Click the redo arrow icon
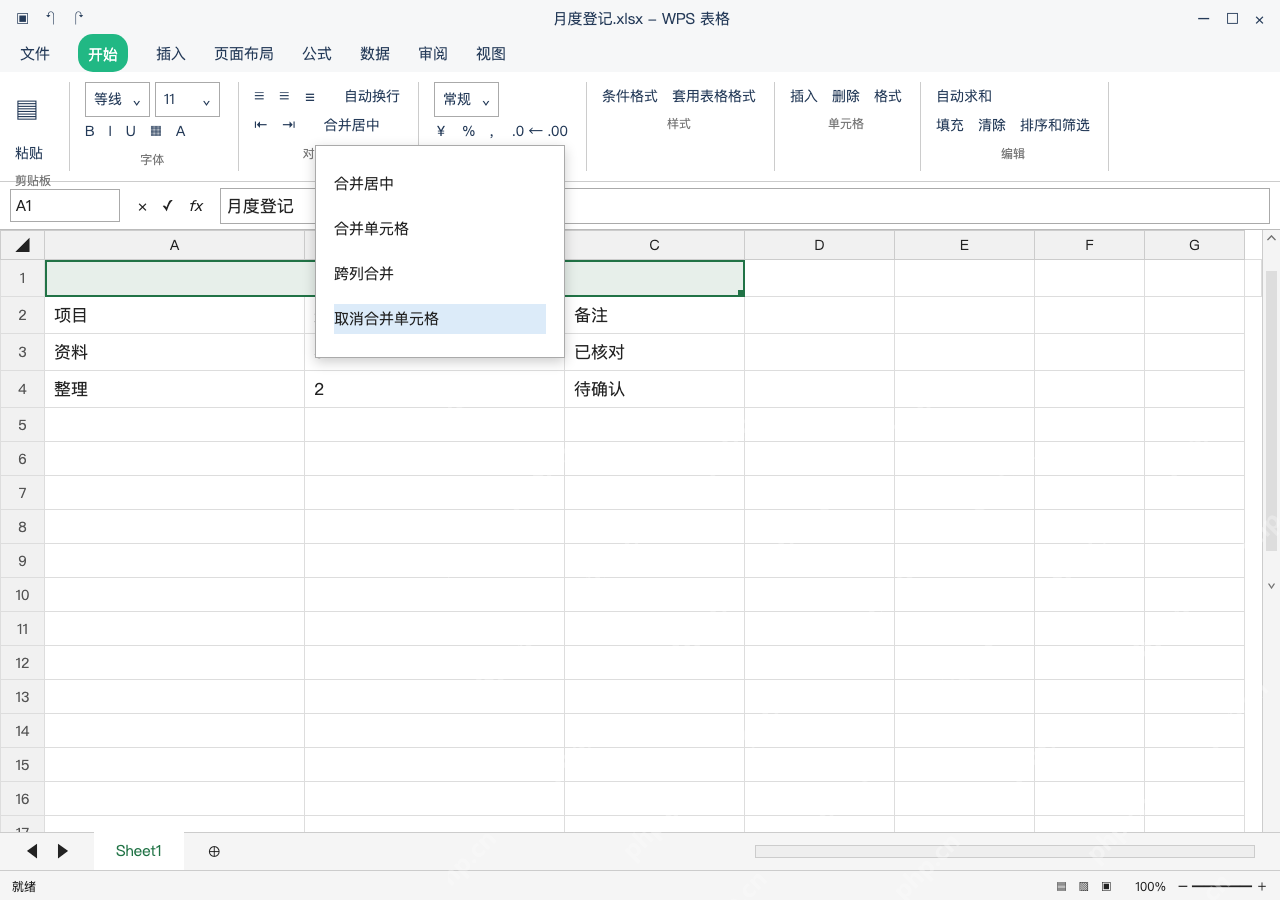The width and height of the screenshot is (1280, 900). point(79,18)
